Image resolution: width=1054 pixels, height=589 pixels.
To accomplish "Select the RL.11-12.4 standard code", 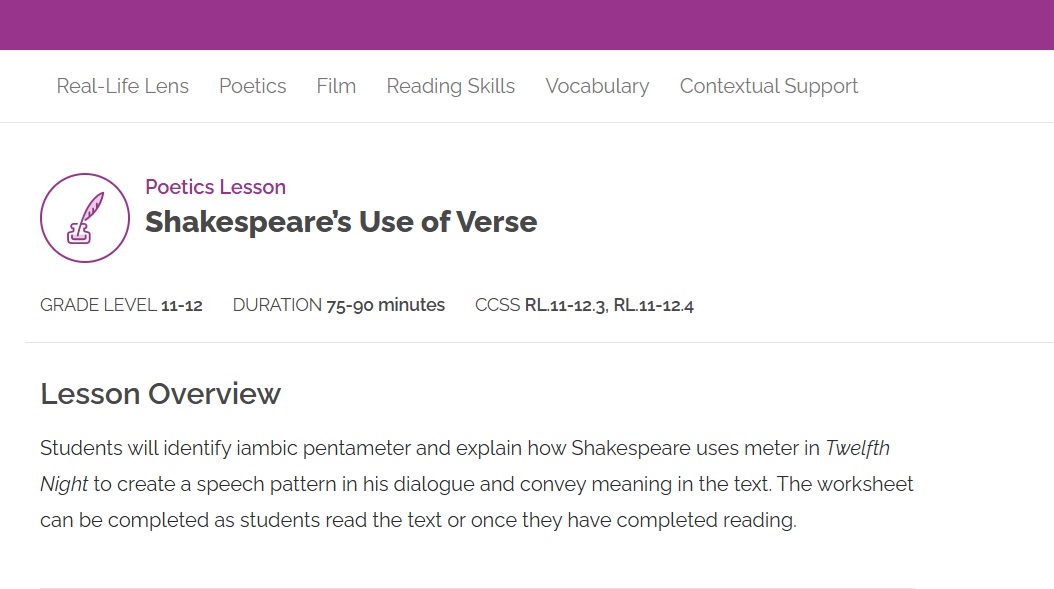I will pos(654,305).
